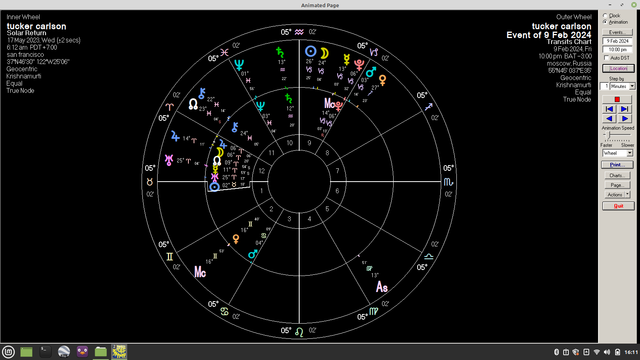
Task: Open the Page selection button
Action: click(617, 185)
